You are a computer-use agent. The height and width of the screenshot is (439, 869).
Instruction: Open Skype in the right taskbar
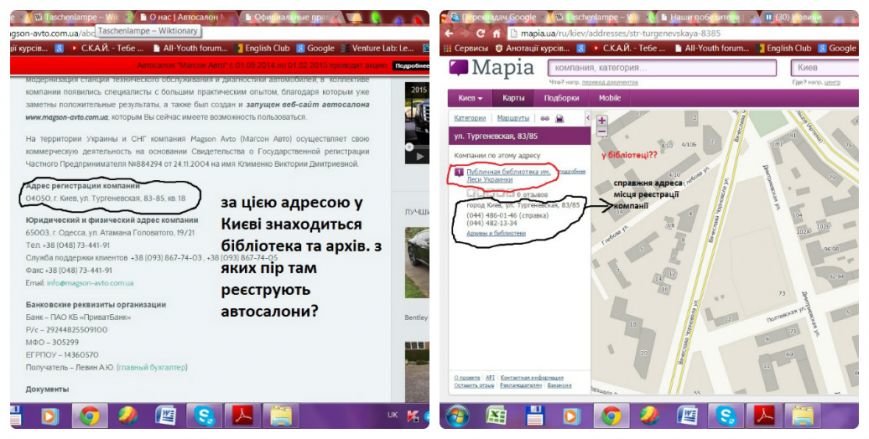[x=725, y=415]
